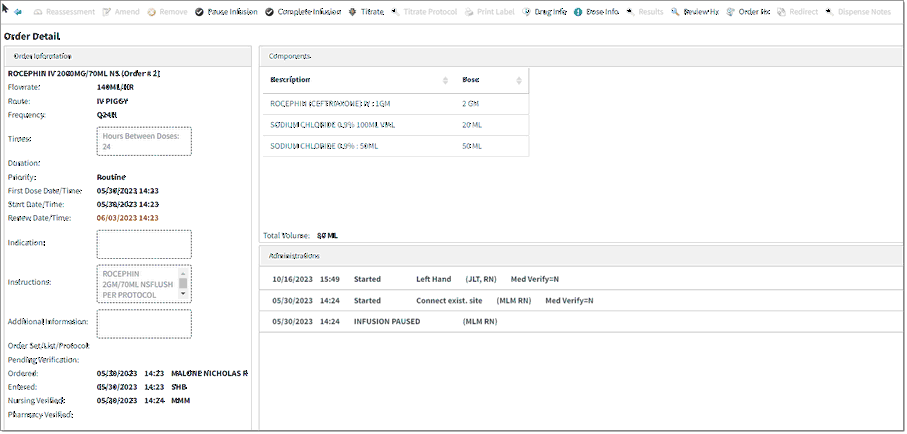
Task: Click the Priority value Routine
Action: [111, 177]
